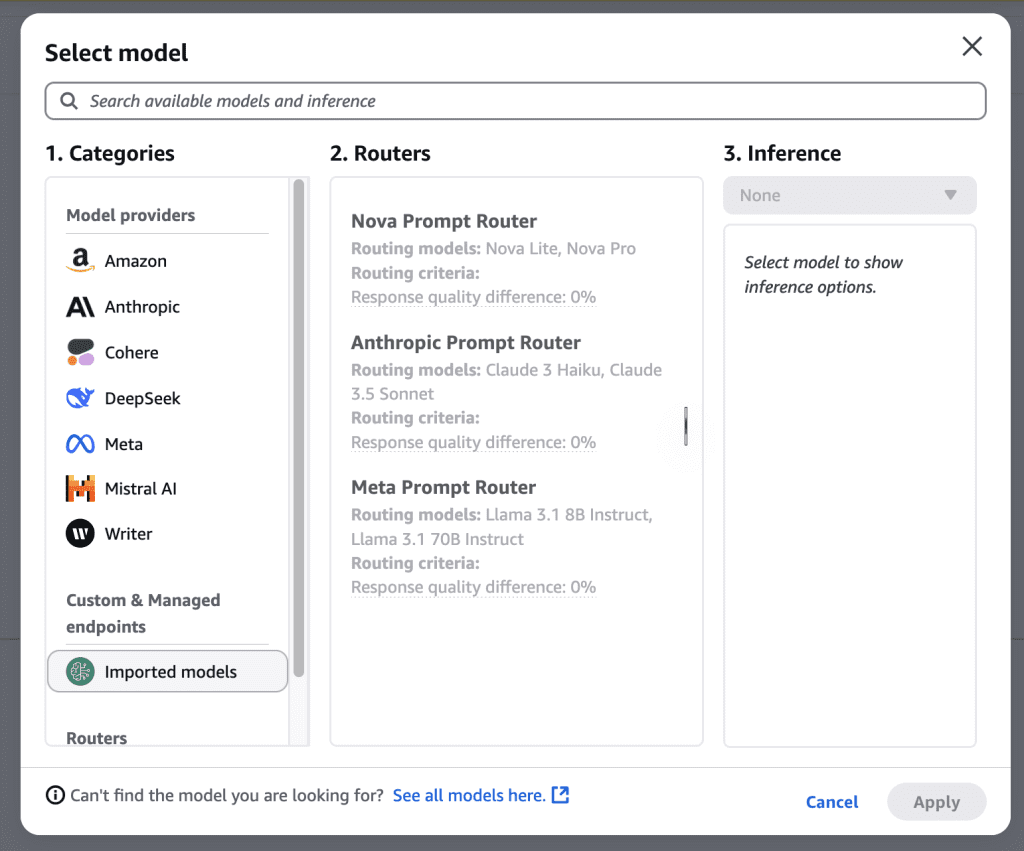Viewport: 1024px width, 851px height.
Task: Expand the Inference None dropdown
Action: click(x=849, y=196)
